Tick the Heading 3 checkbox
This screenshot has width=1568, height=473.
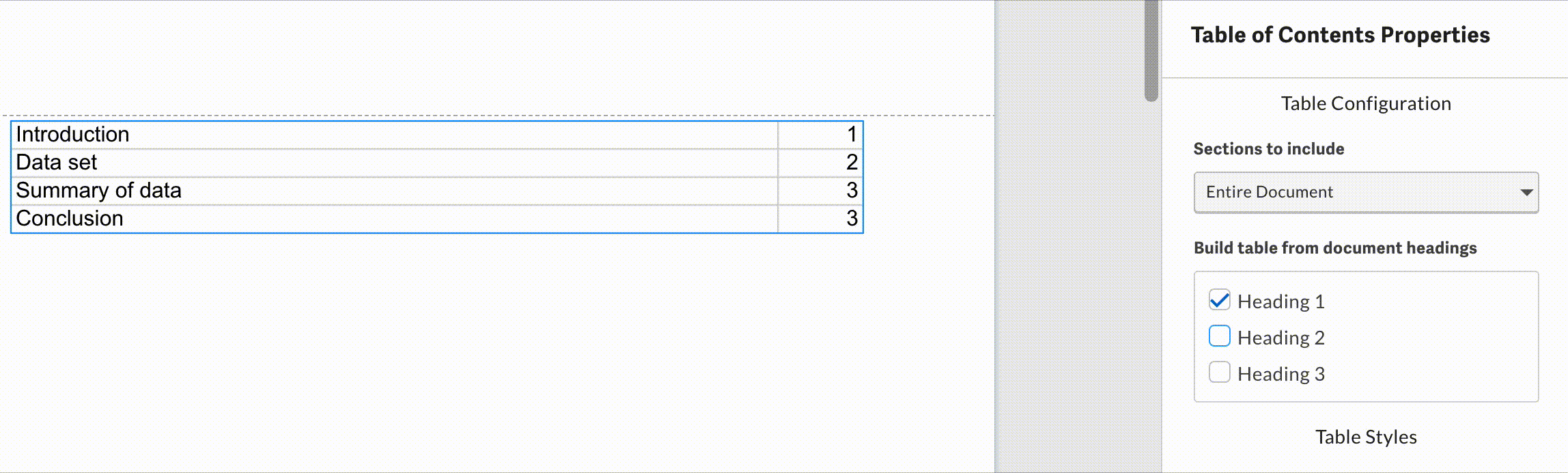coord(1219,373)
